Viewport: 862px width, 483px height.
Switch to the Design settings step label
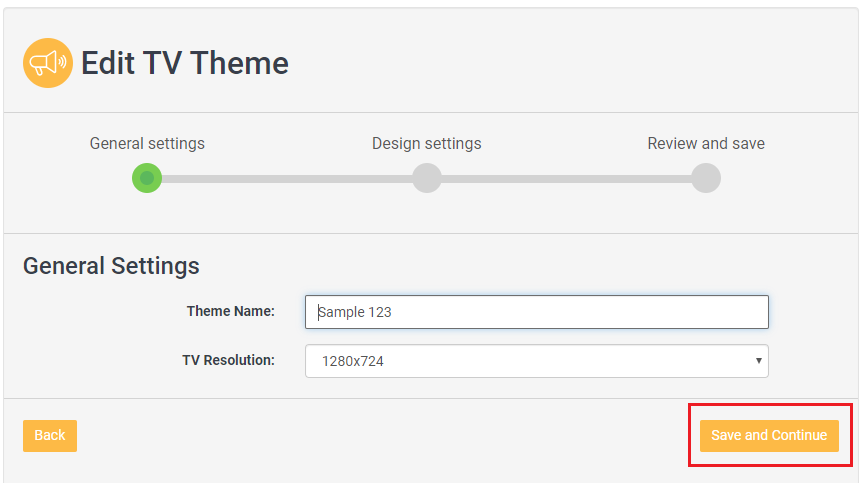click(x=426, y=143)
